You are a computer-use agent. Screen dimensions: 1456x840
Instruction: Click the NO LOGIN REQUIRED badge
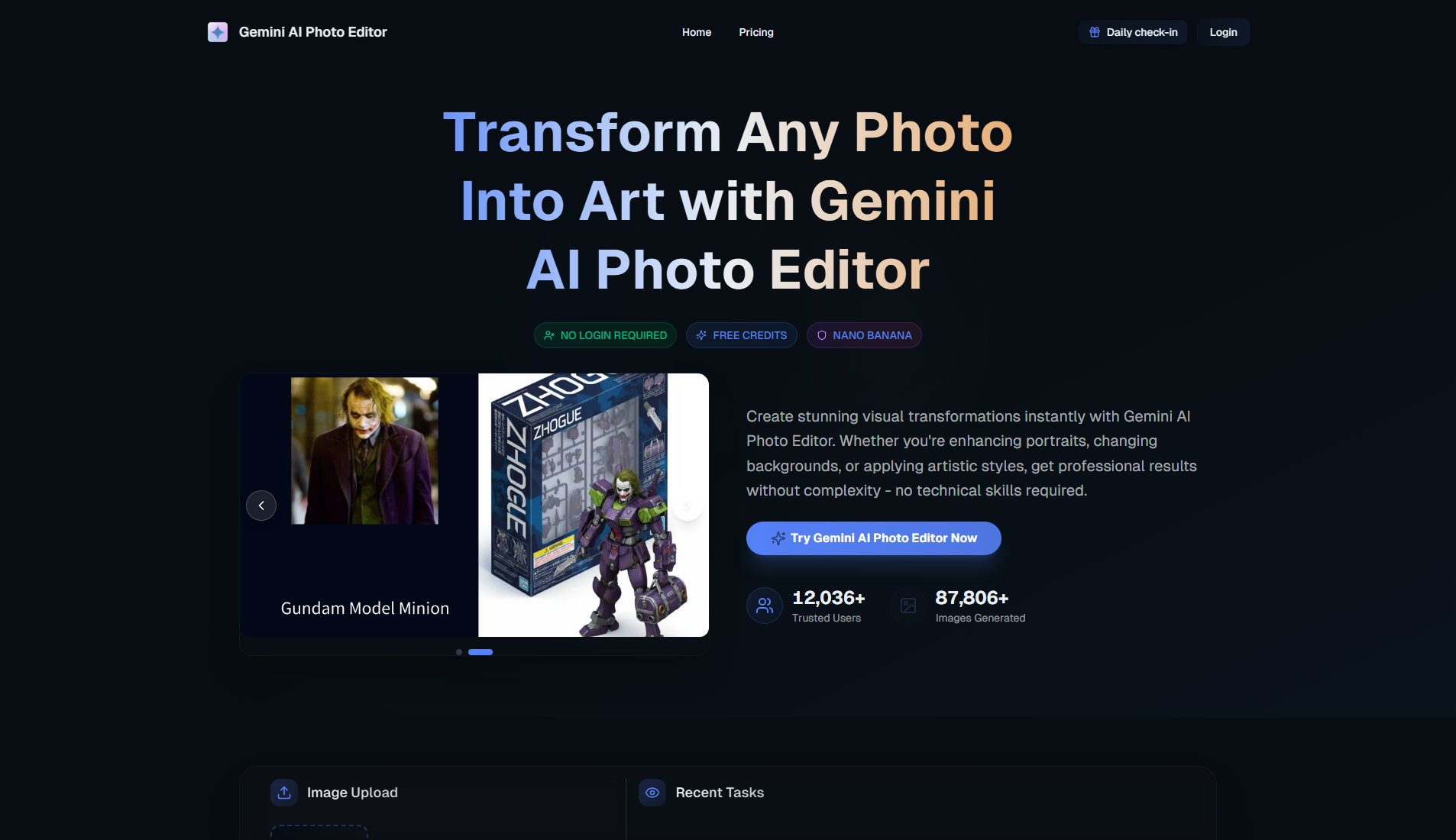click(x=605, y=335)
